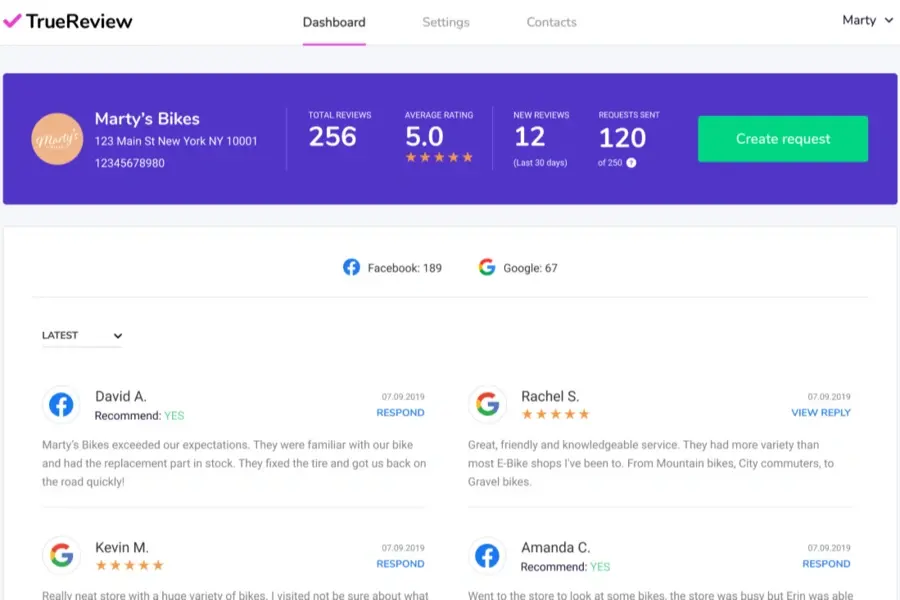The width and height of the screenshot is (900, 600).
Task: Click Kevin M.'s Google review icon
Action: click(x=61, y=555)
